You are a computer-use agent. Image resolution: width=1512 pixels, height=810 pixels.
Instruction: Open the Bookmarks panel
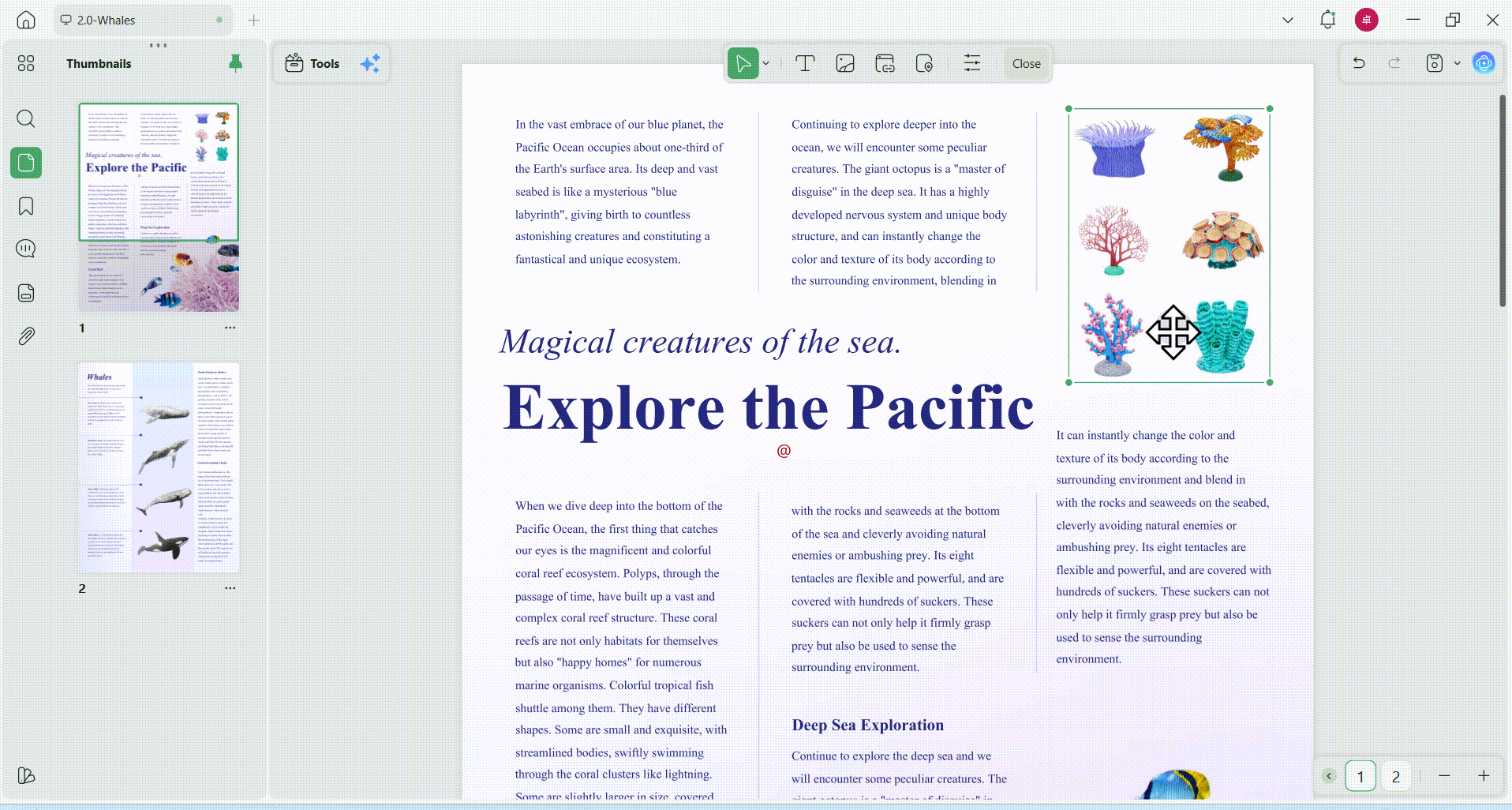coord(26,207)
